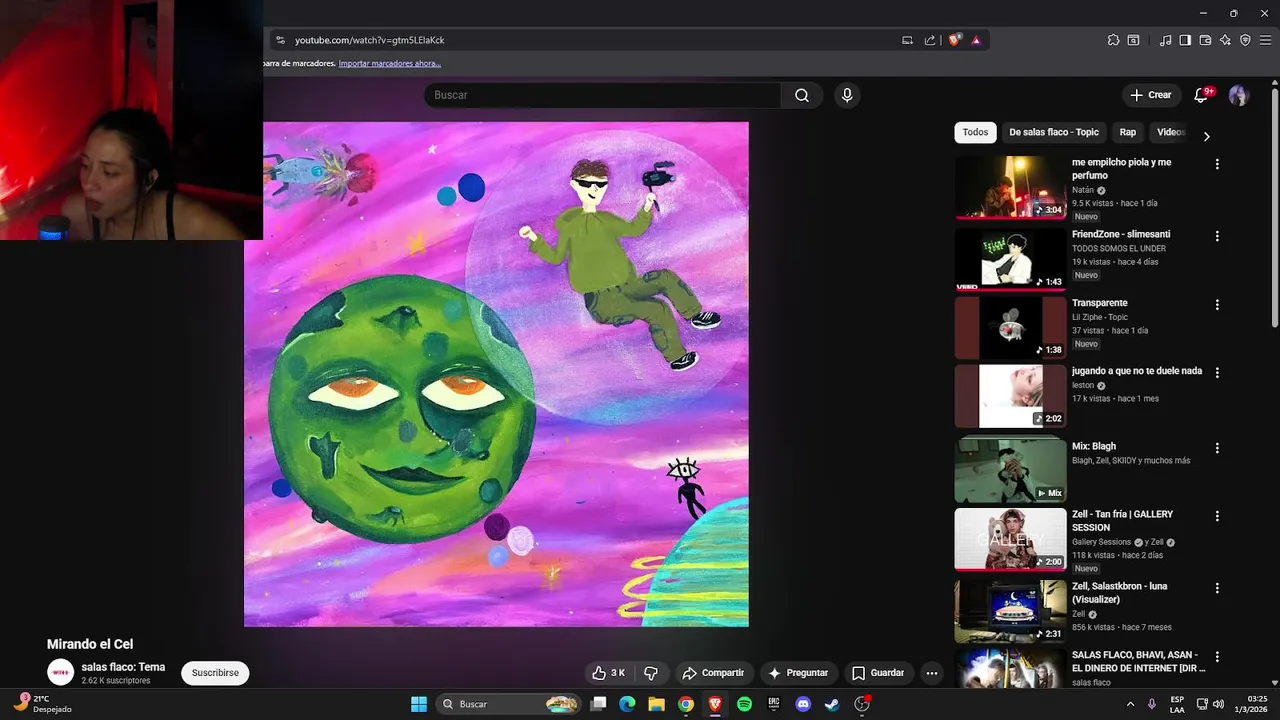Open options menu for 'Transparente' video
Screen dimensions: 1280x720
1217,304
